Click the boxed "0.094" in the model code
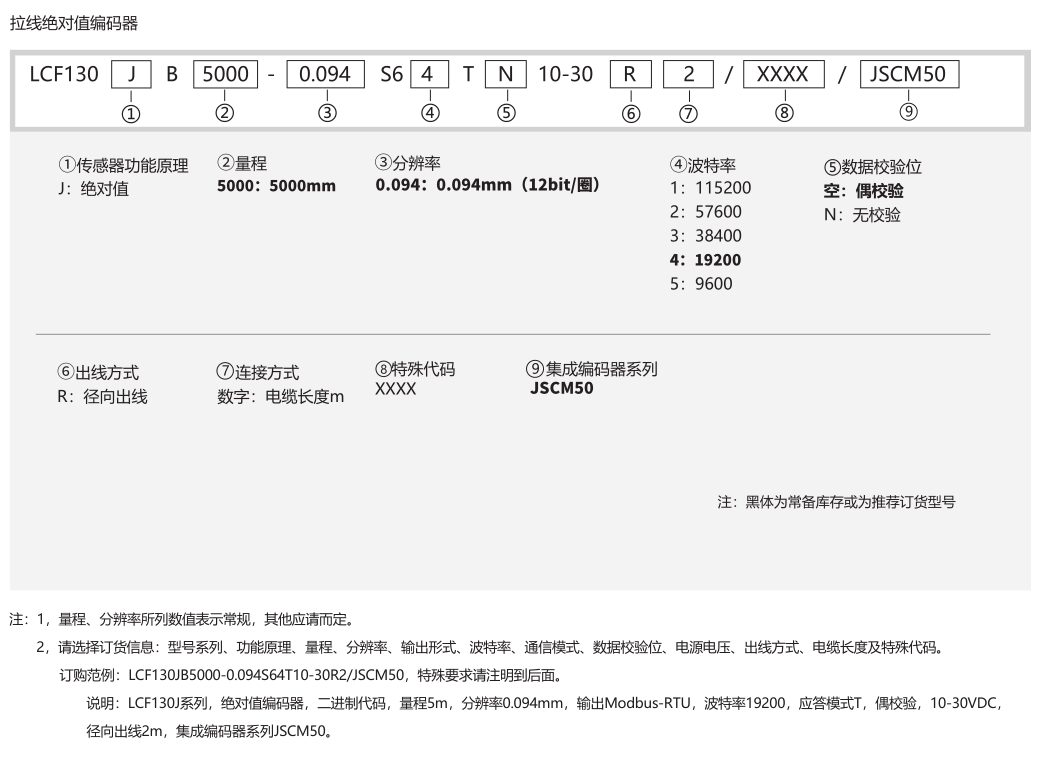 coord(325,74)
